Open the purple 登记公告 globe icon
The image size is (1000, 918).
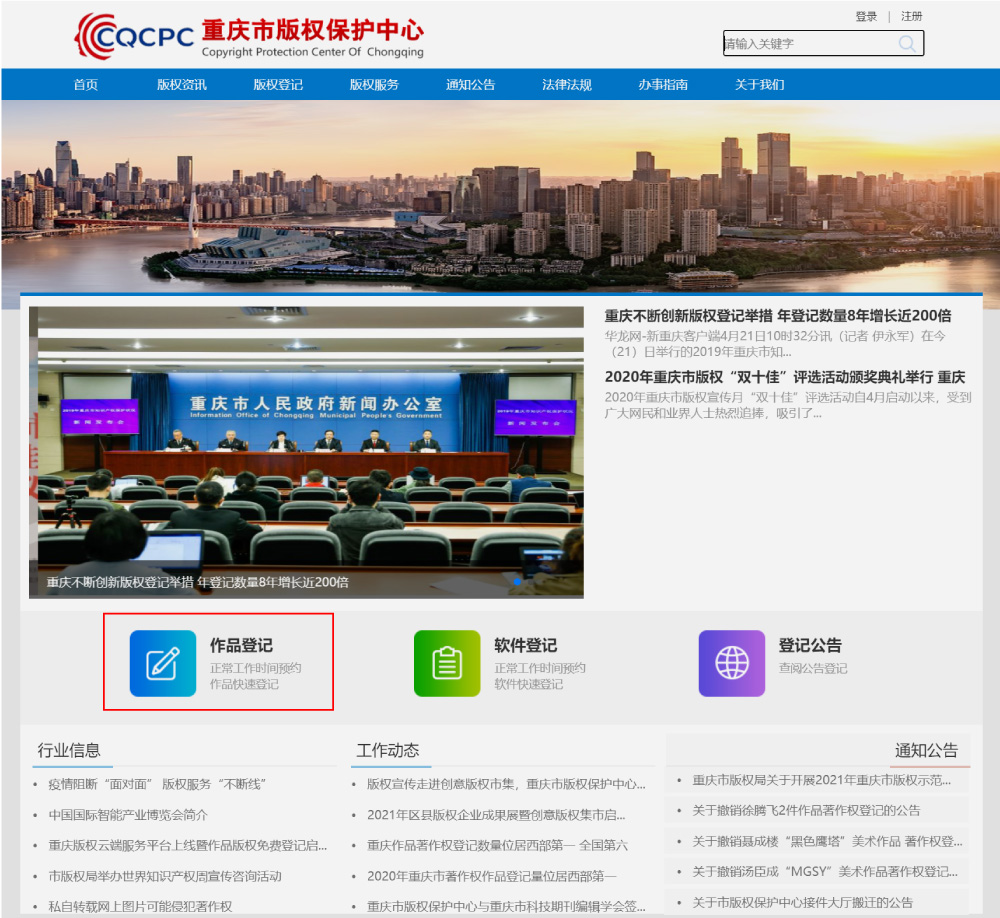(731, 663)
